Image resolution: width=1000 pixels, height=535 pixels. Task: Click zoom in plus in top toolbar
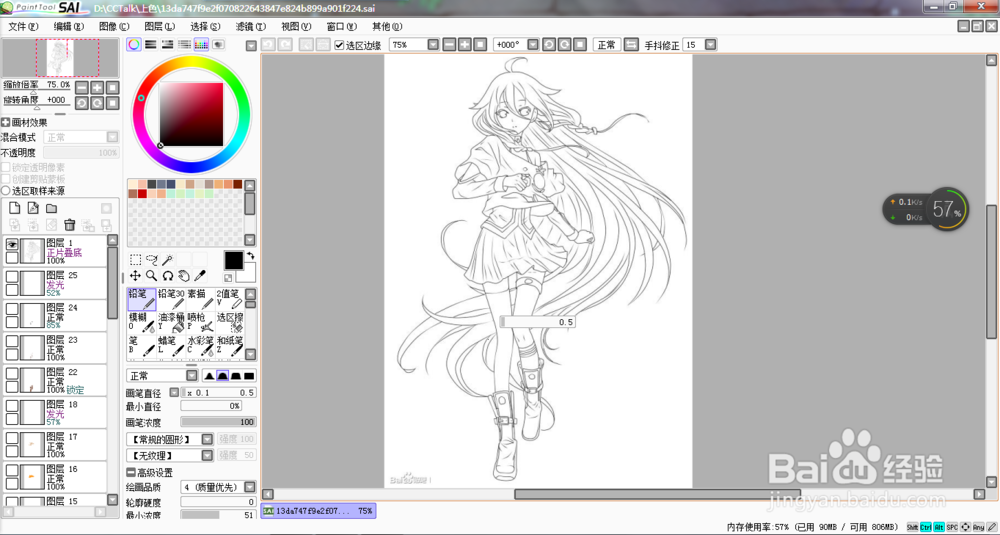[x=465, y=45]
